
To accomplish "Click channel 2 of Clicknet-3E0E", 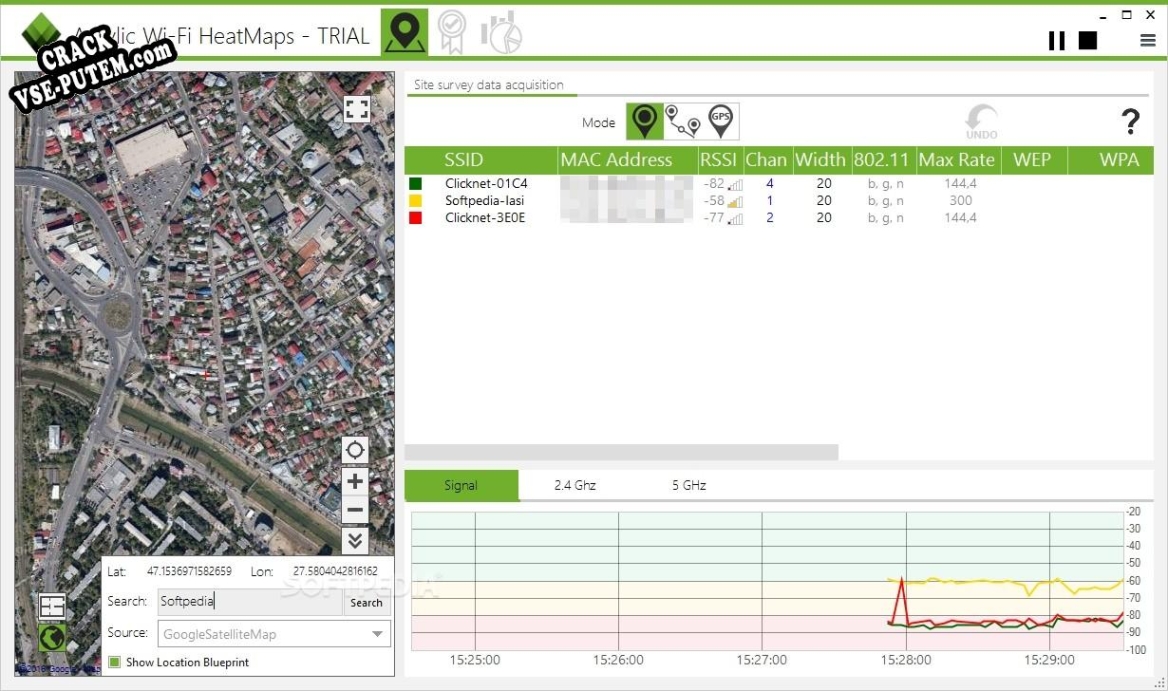I will tap(769, 217).
